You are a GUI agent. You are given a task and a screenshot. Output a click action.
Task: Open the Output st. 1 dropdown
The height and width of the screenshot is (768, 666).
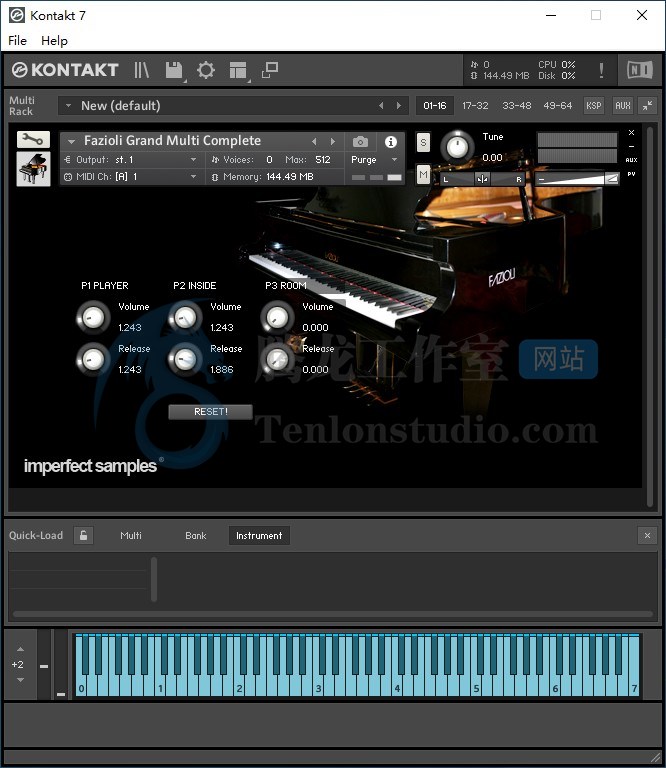pos(131,160)
